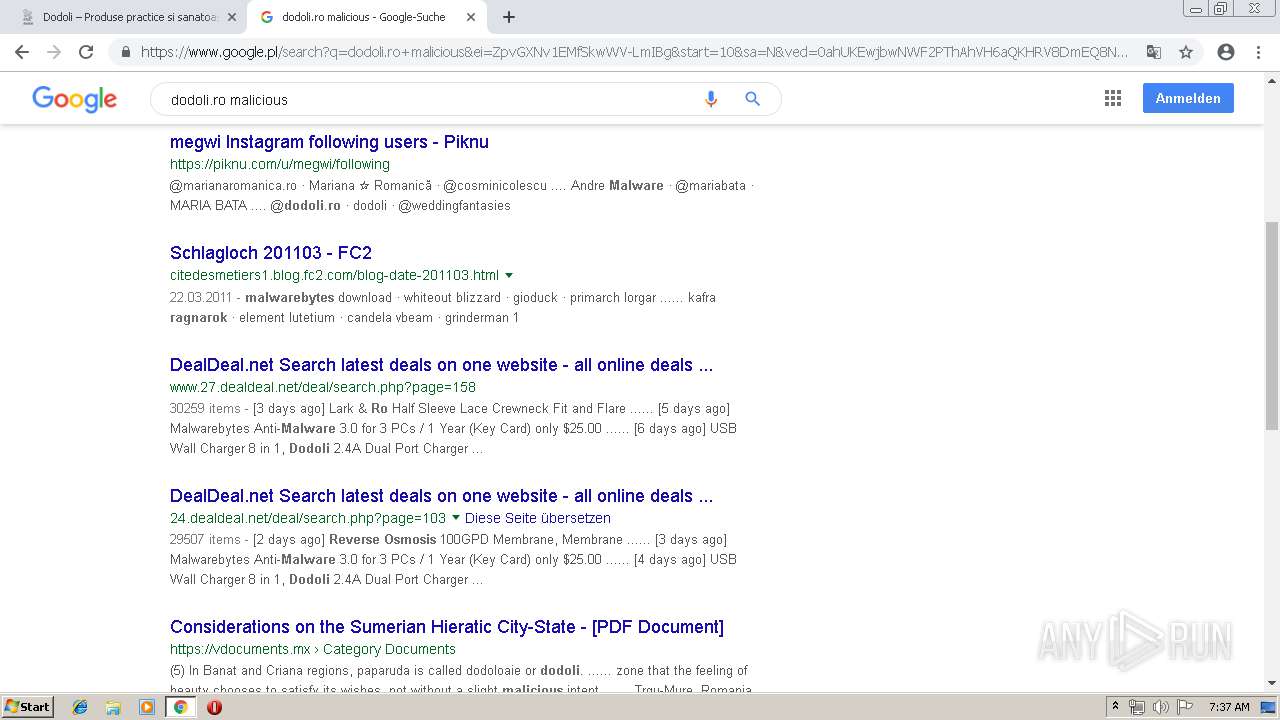The width and height of the screenshot is (1280, 720).
Task: Reload the current page
Action: 86,52
